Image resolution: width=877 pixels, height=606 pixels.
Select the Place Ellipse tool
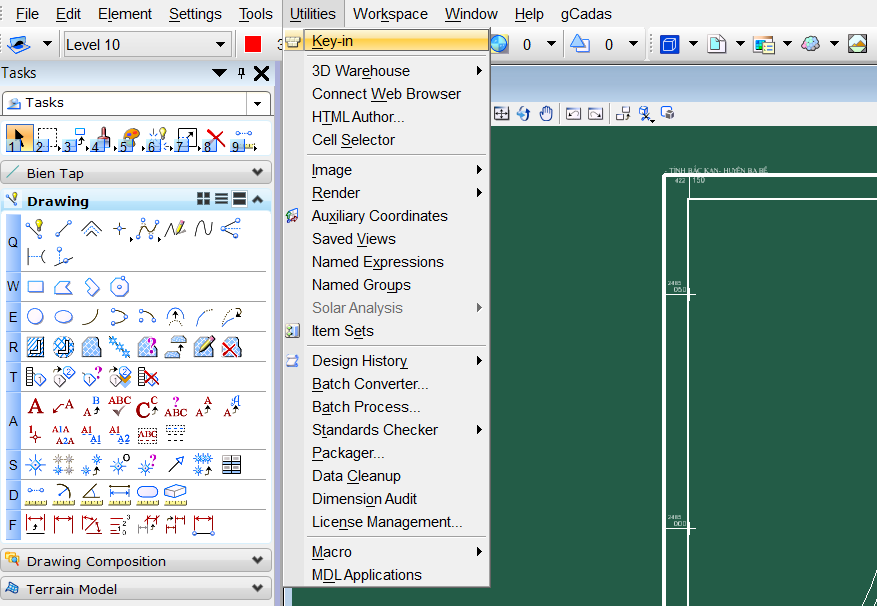[63, 317]
